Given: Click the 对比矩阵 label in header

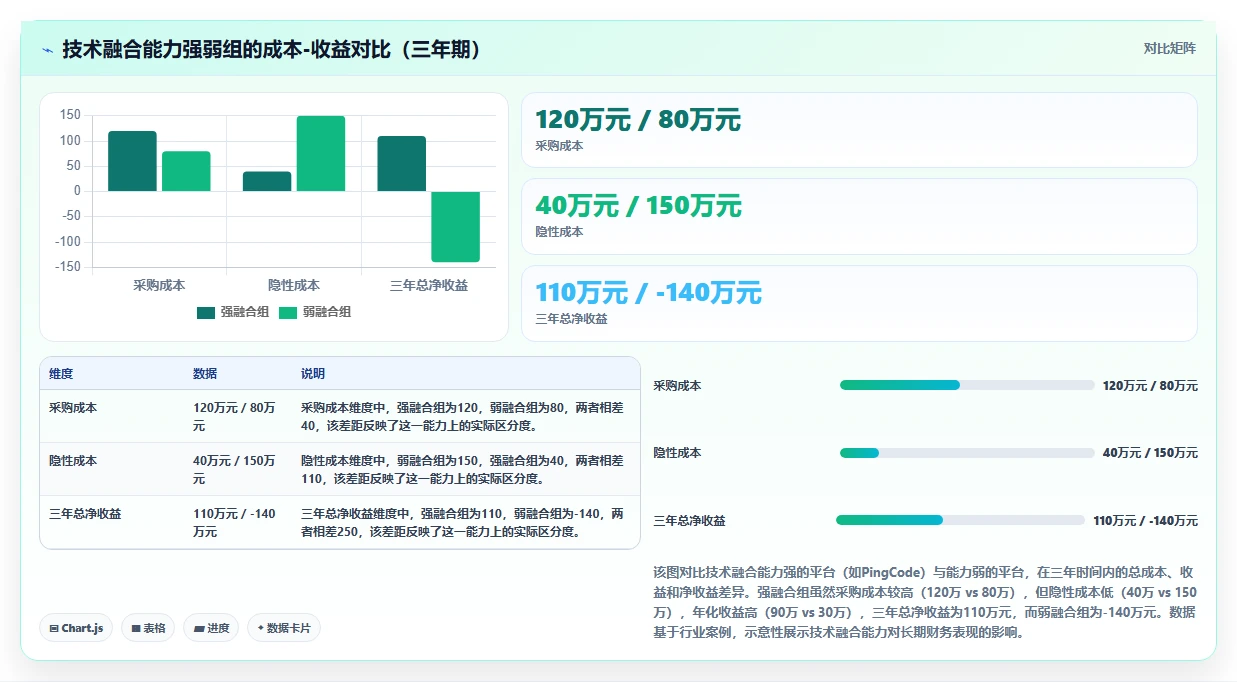Looking at the screenshot, I should coord(1169,48).
